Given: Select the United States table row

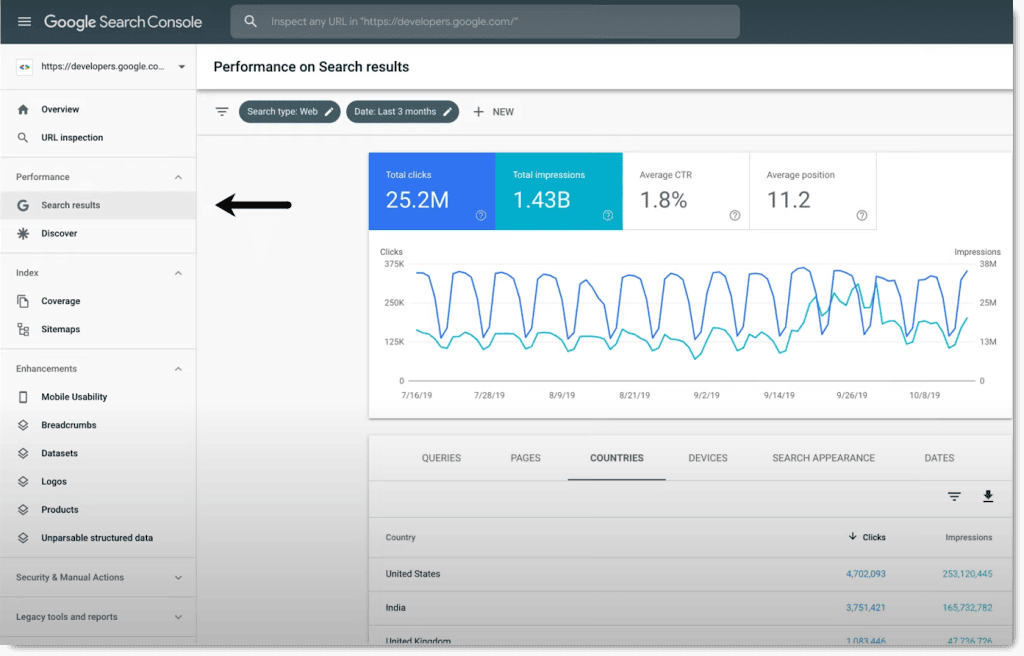Looking at the screenshot, I should click(x=690, y=574).
